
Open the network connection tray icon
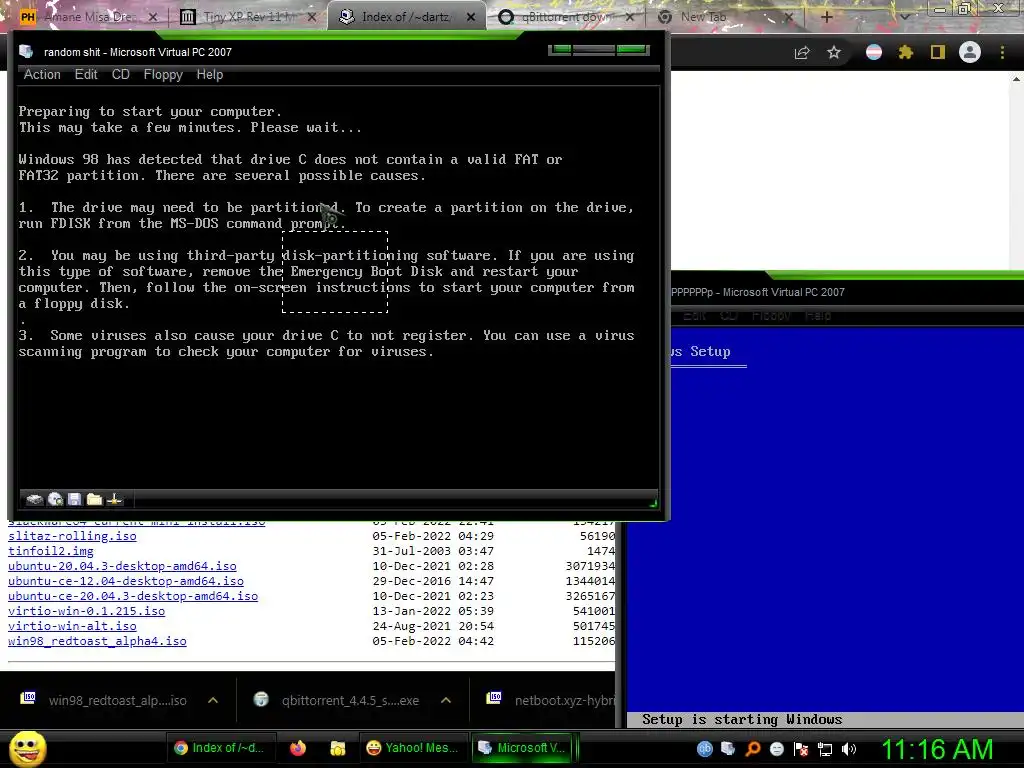coord(825,749)
